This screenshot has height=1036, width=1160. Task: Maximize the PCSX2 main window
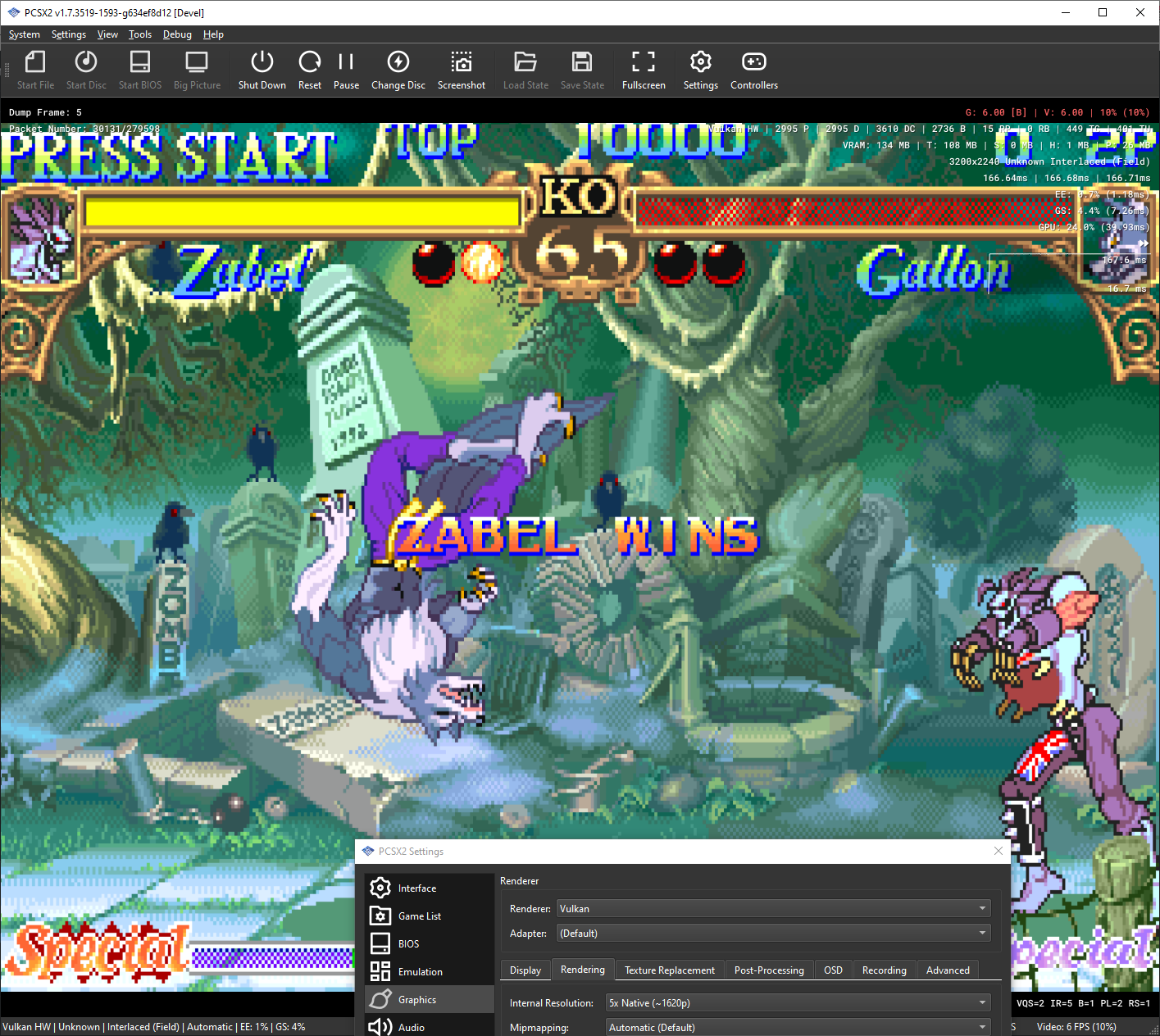pos(1103,12)
